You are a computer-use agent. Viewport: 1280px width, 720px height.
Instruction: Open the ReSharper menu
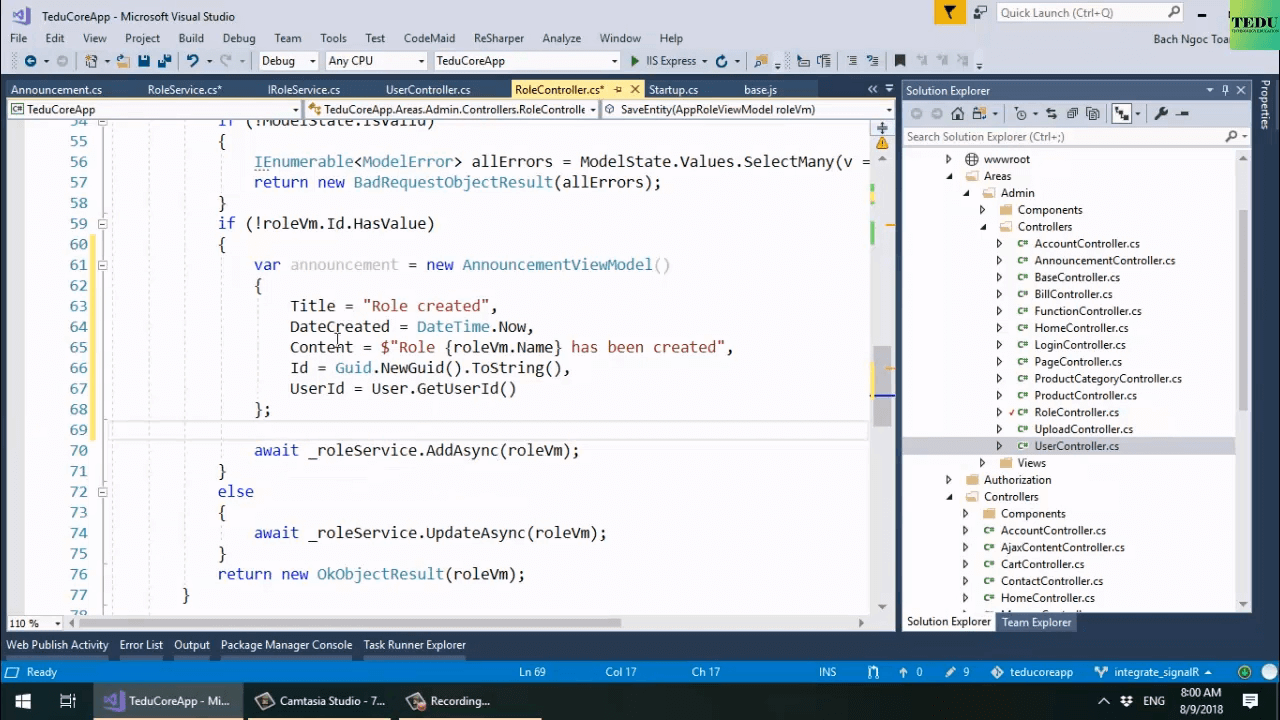pos(498,38)
